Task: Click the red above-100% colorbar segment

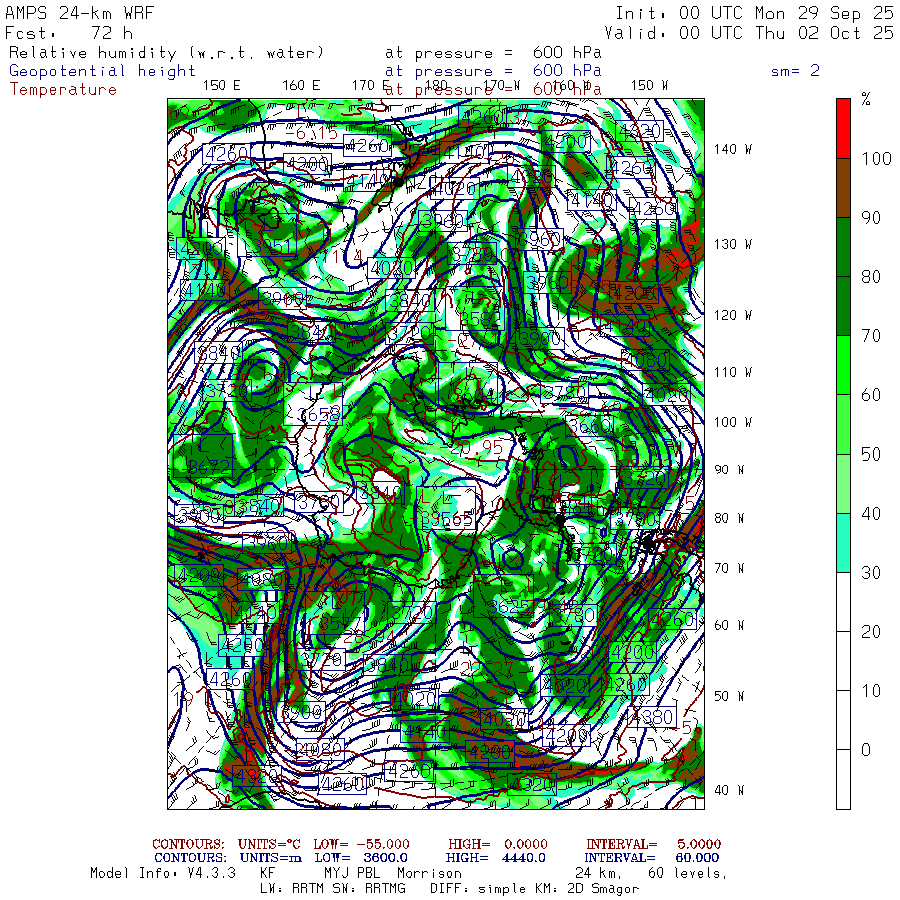Action: point(843,129)
